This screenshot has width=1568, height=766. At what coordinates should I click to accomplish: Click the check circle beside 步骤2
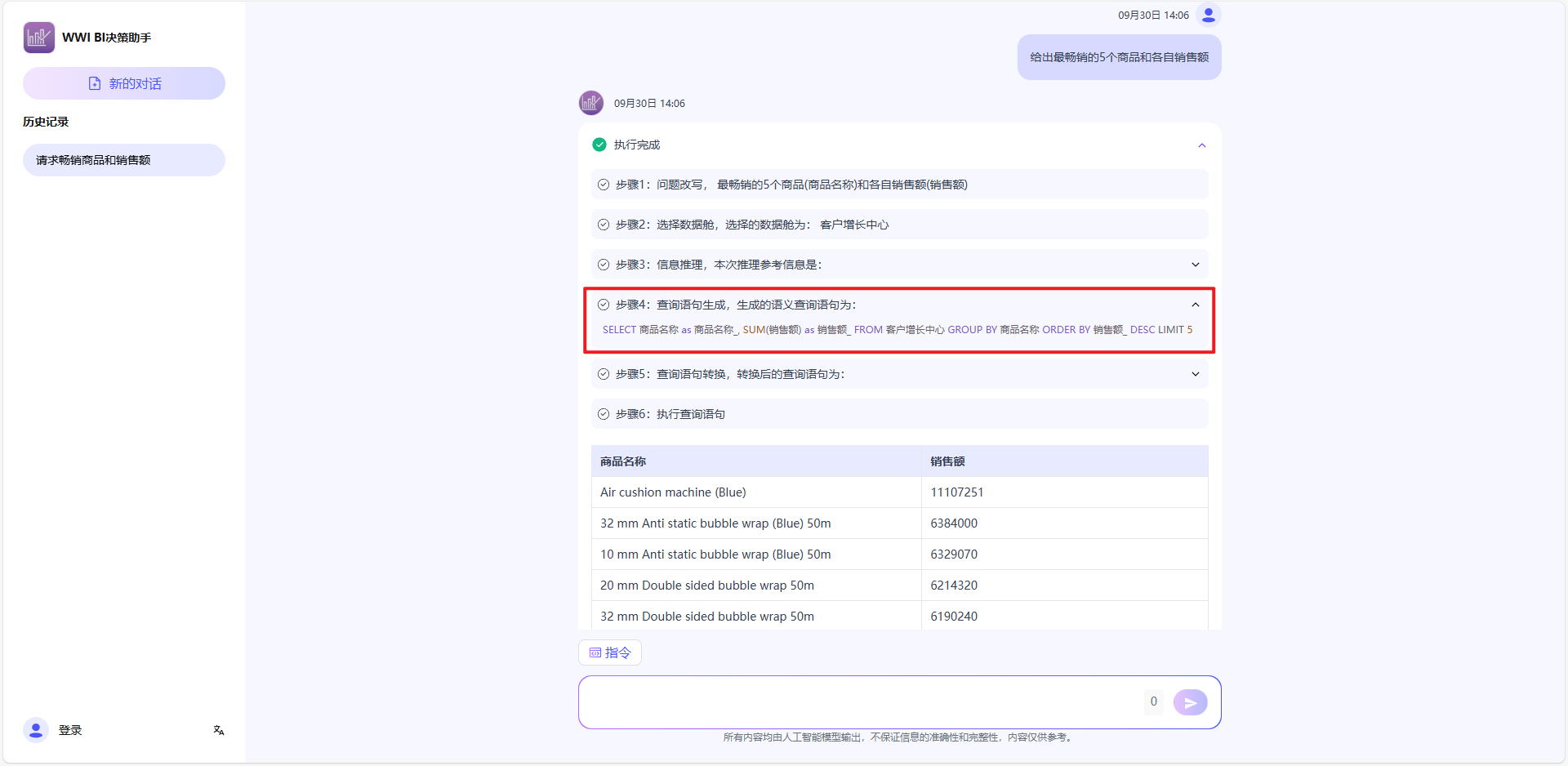tap(604, 225)
